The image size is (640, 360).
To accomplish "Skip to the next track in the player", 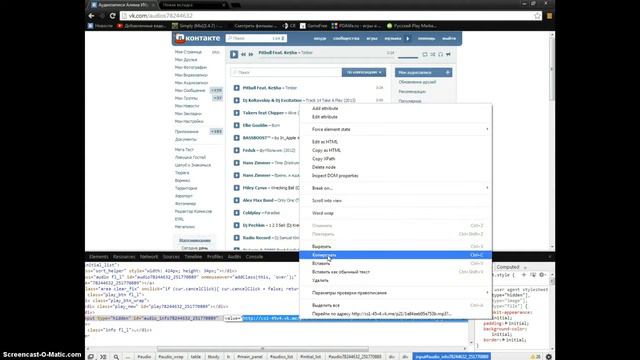I will [x=251, y=54].
